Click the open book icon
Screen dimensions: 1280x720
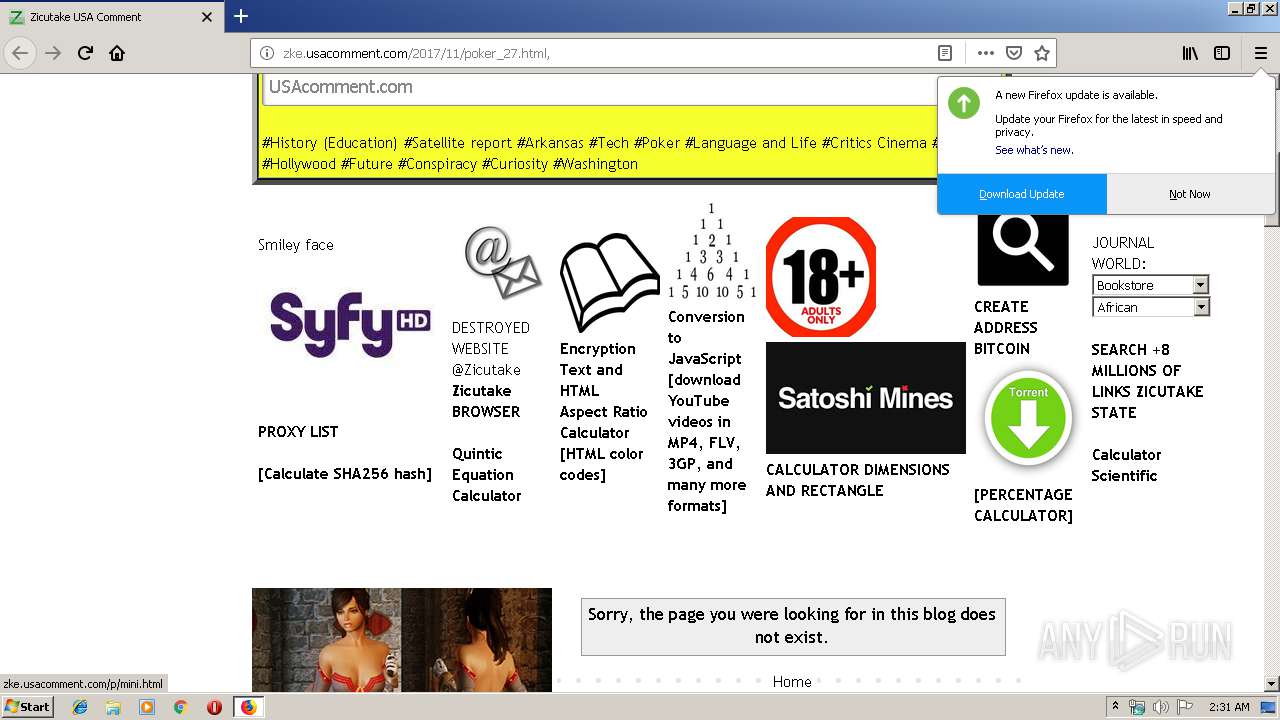tap(608, 282)
